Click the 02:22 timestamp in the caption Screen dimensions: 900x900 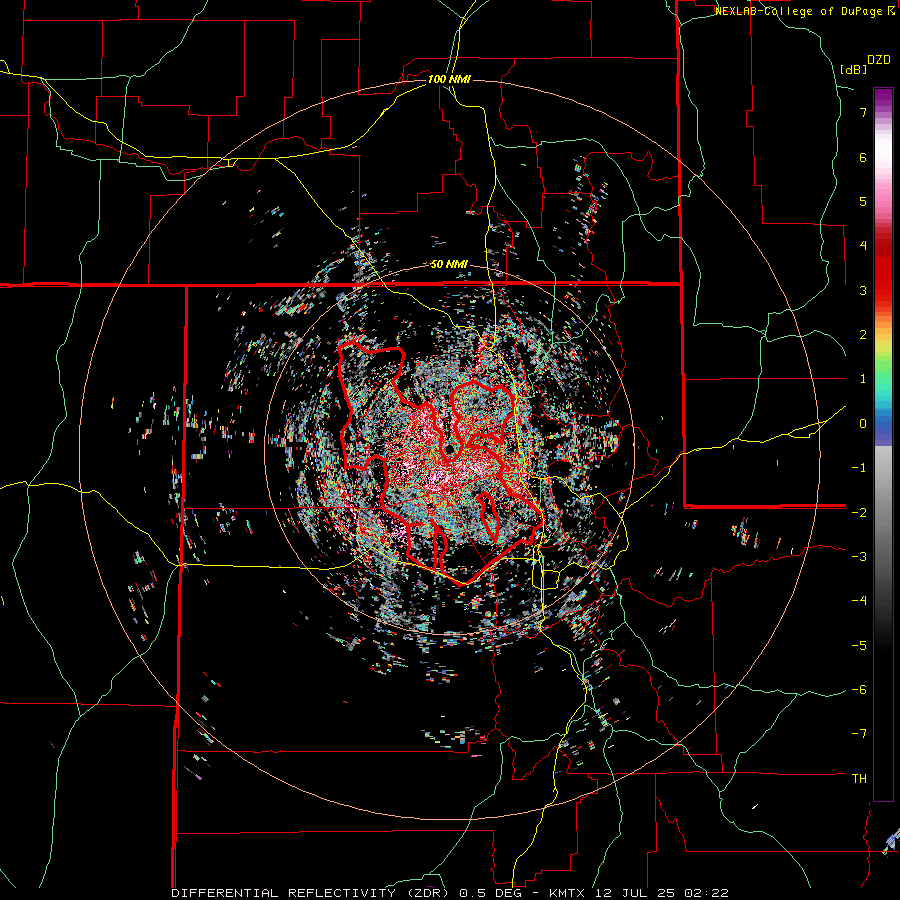pyautogui.click(x=706, y=893)
